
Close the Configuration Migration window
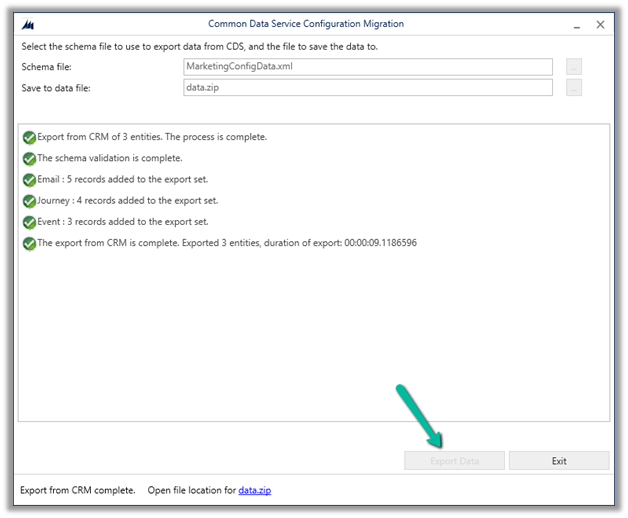(x=600, y=24)
